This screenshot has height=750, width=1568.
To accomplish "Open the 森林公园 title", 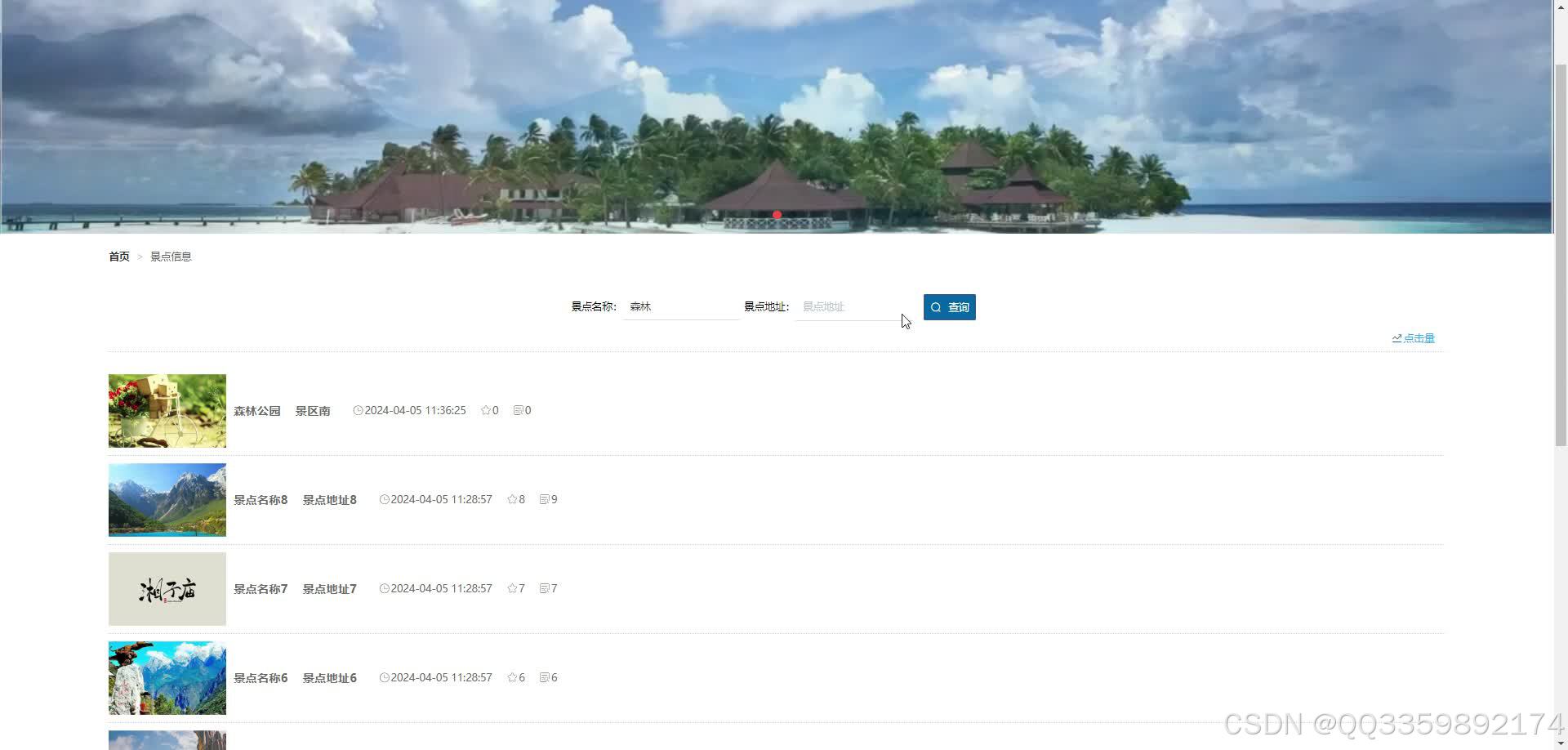I will (257, 411).
